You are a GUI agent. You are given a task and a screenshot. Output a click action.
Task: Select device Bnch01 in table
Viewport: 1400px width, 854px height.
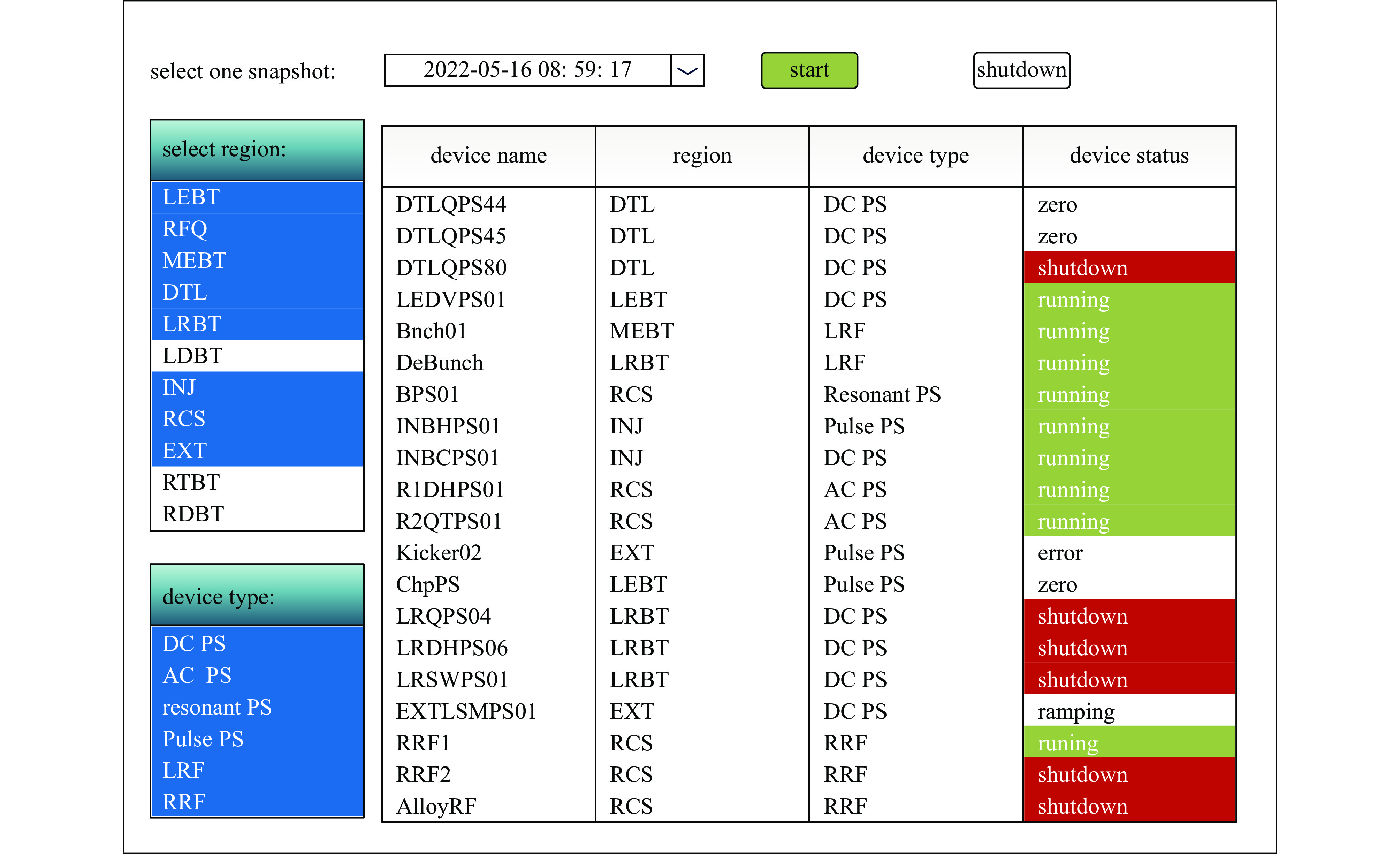431,331
